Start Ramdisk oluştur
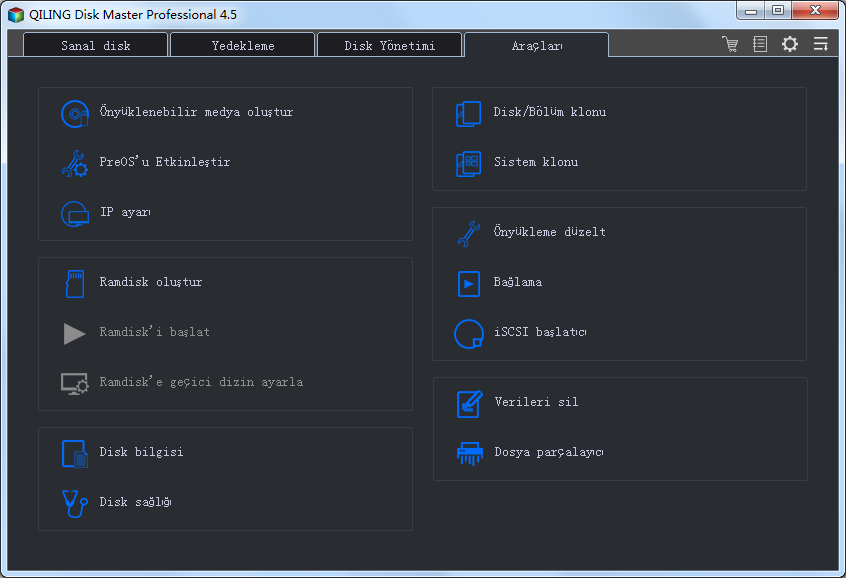Image resolution: width=846 pixels, height=578 pixels. pyautogui.click(x=151, y=282)
